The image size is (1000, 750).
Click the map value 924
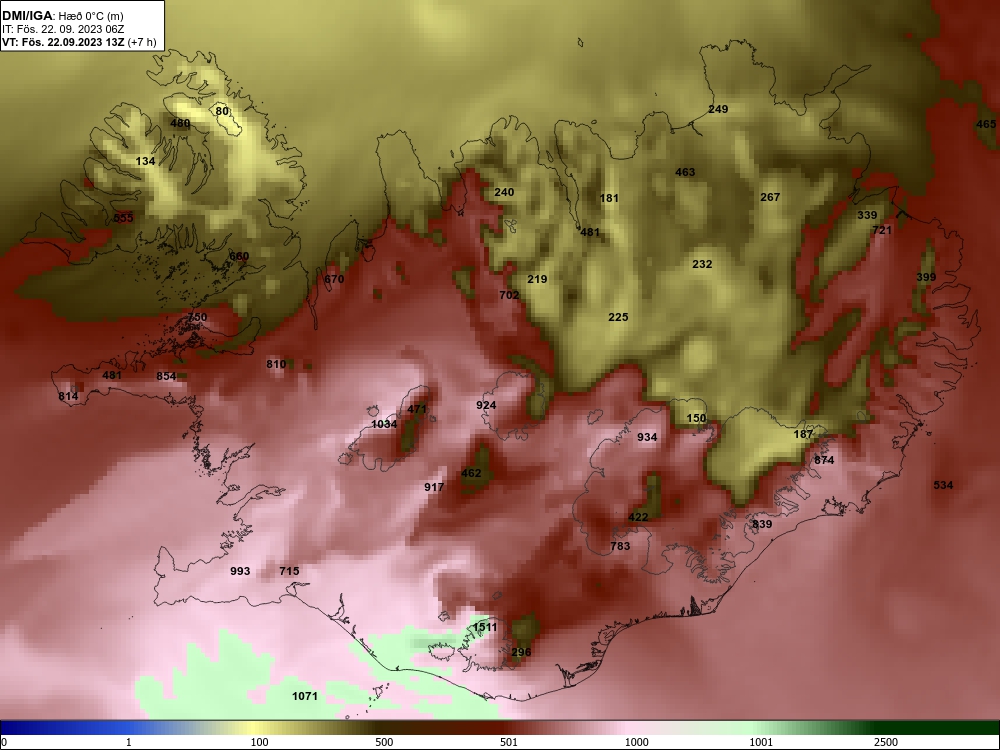[x=486, y=406]
